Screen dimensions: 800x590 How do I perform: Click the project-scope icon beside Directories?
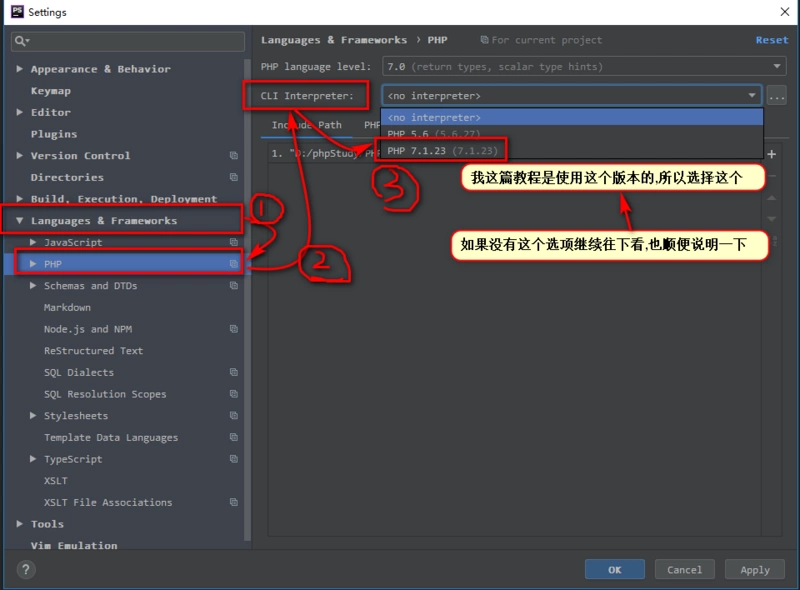pos(233,178)
